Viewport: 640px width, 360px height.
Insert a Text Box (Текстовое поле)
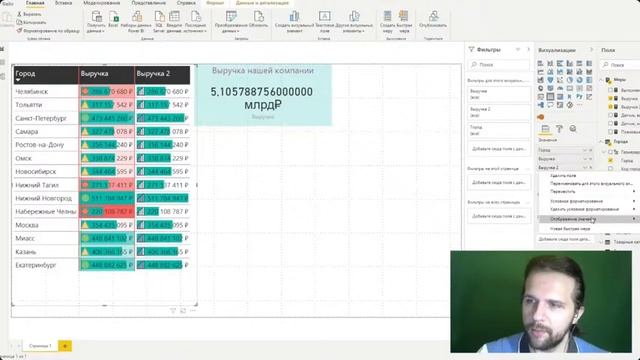pos(324,21)
